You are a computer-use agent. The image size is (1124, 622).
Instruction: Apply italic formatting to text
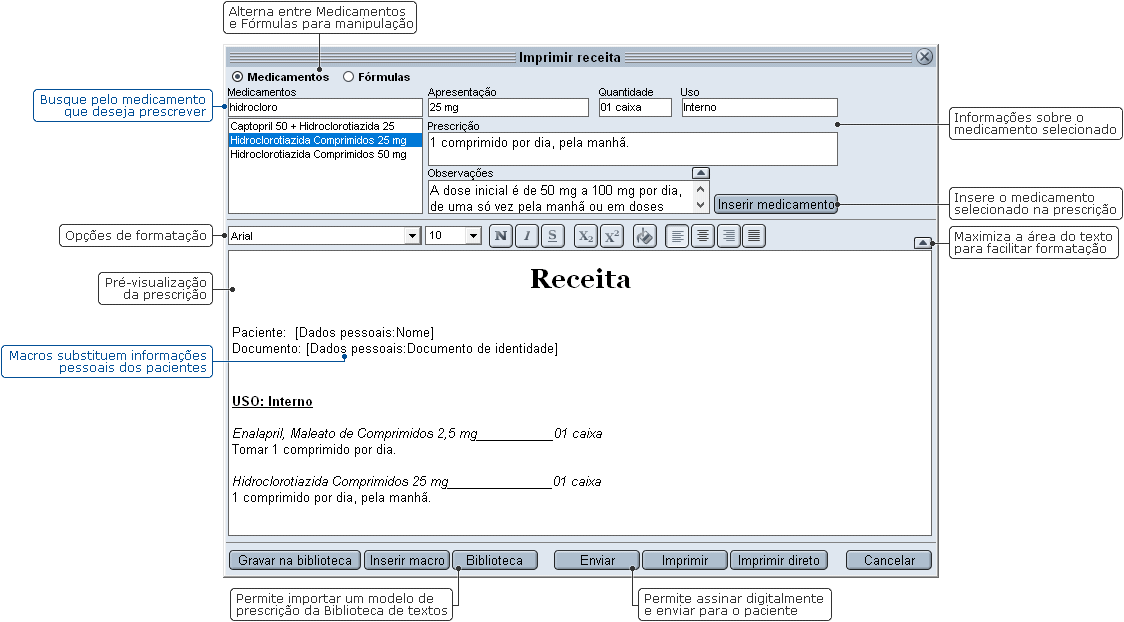526,236
